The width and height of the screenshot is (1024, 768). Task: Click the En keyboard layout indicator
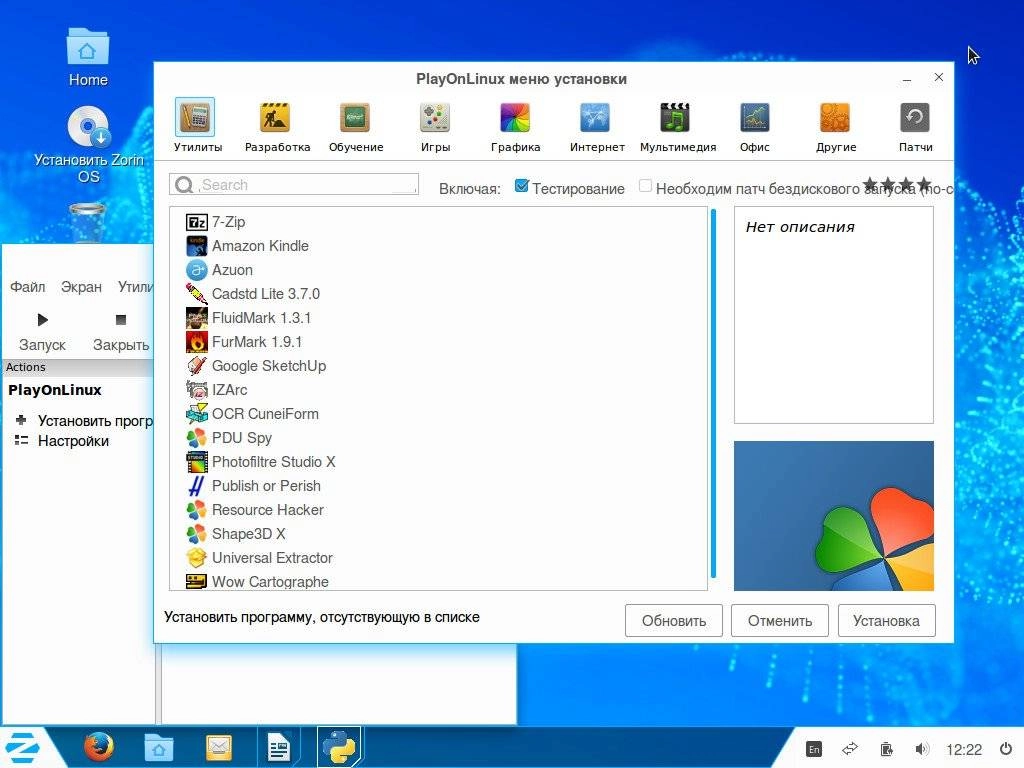(x=814, y=749)
